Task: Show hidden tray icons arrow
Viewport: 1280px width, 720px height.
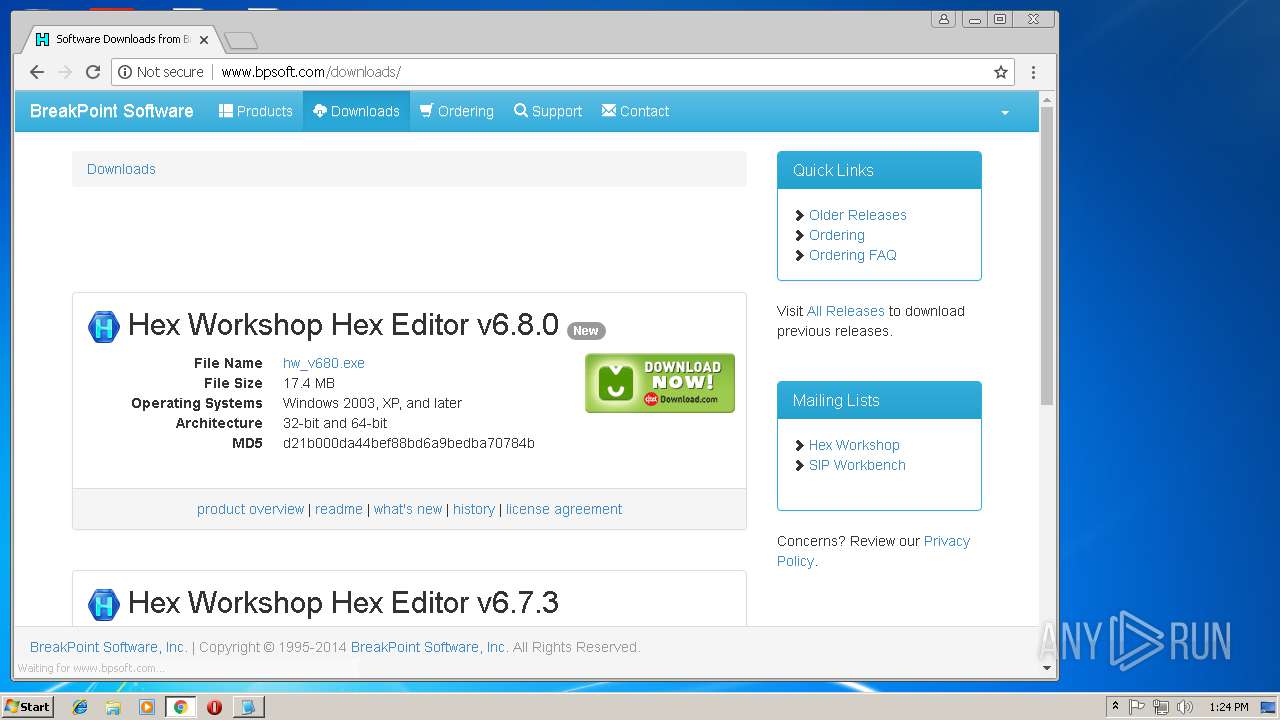Action: point(1115,707)
